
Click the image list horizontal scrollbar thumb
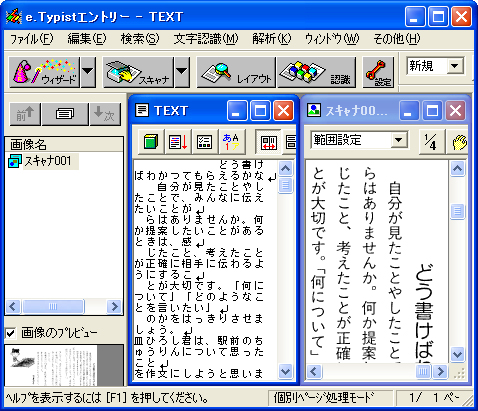[53, 306]
